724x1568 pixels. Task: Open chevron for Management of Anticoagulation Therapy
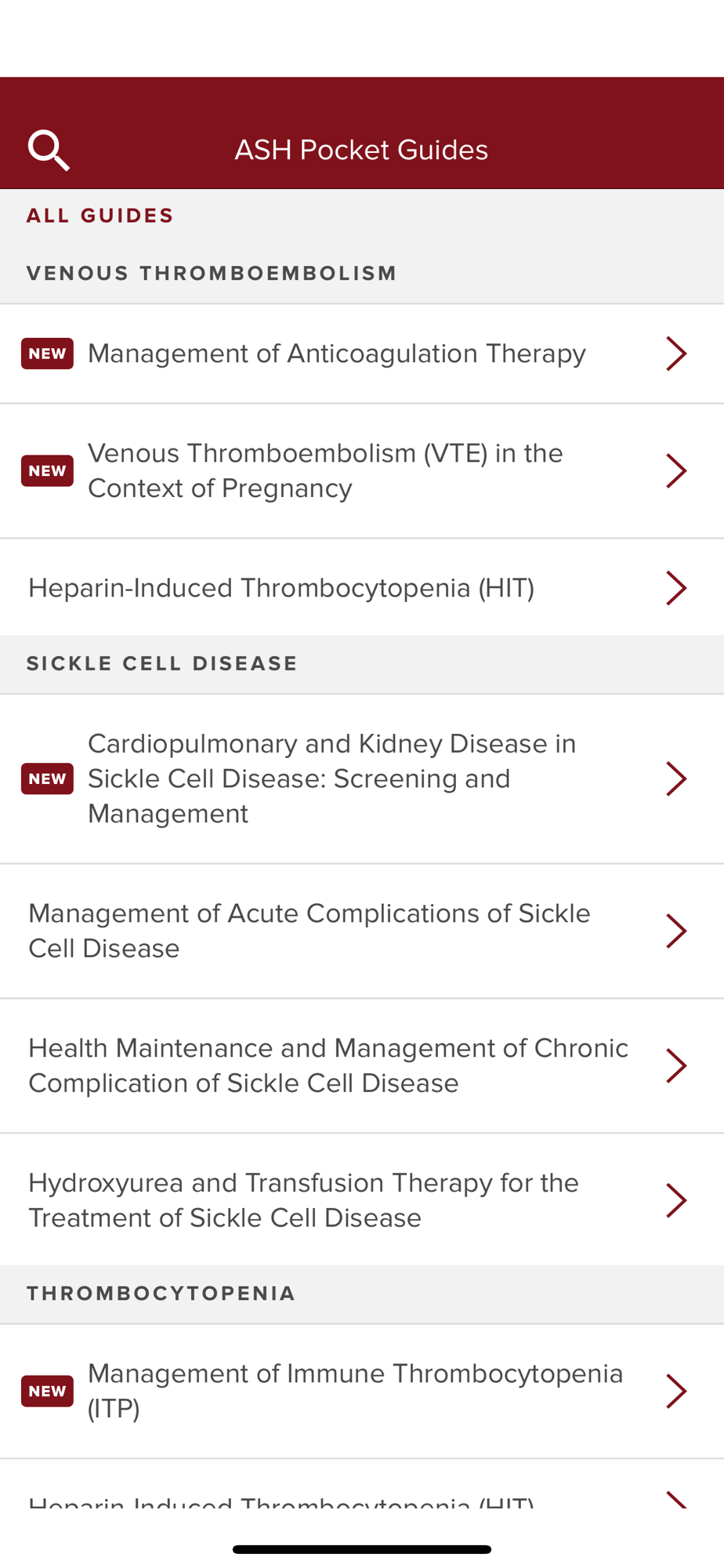tap(675, 354)
